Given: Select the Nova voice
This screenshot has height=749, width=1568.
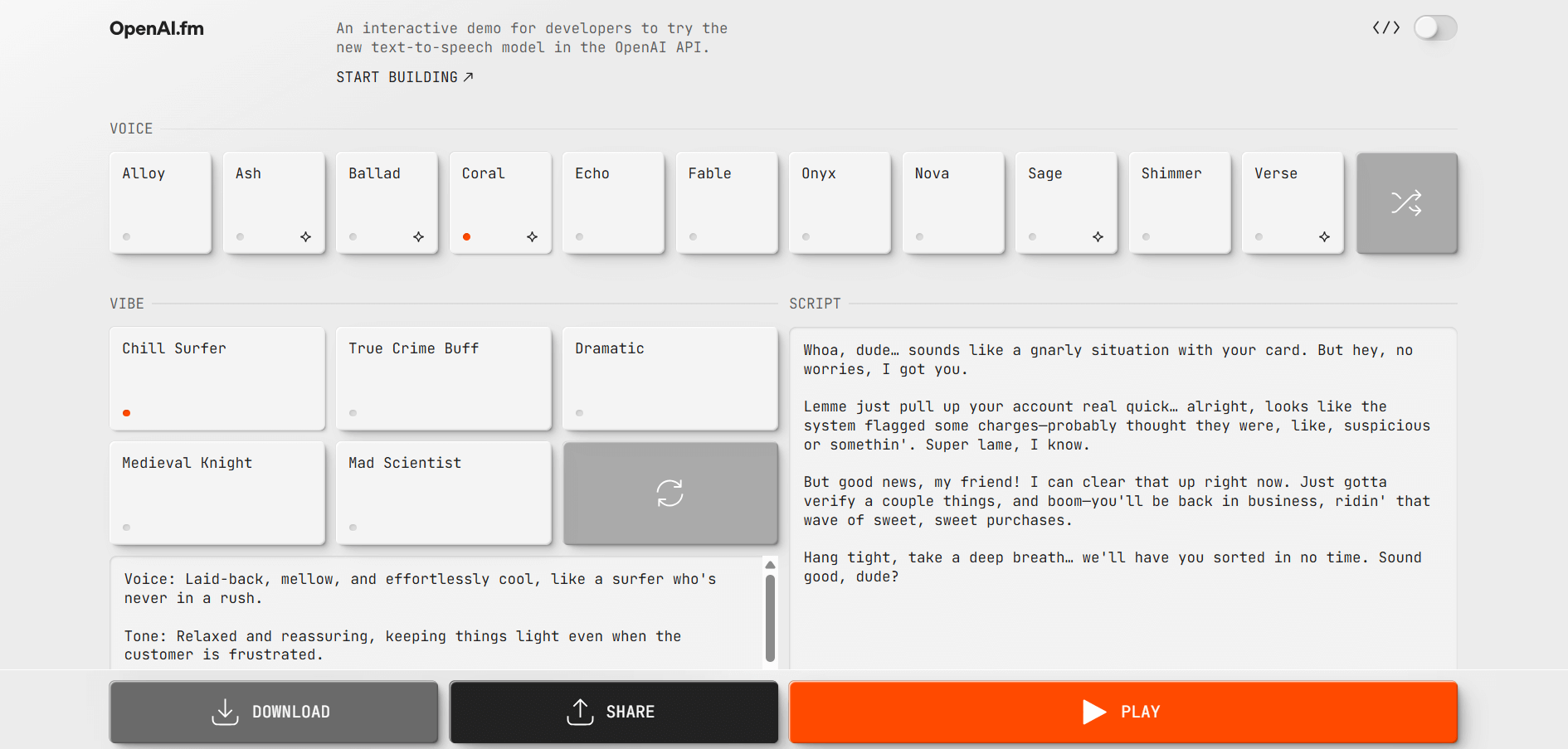Looking at the screenshot, I should pyautogui.click(x=953, y=202).
